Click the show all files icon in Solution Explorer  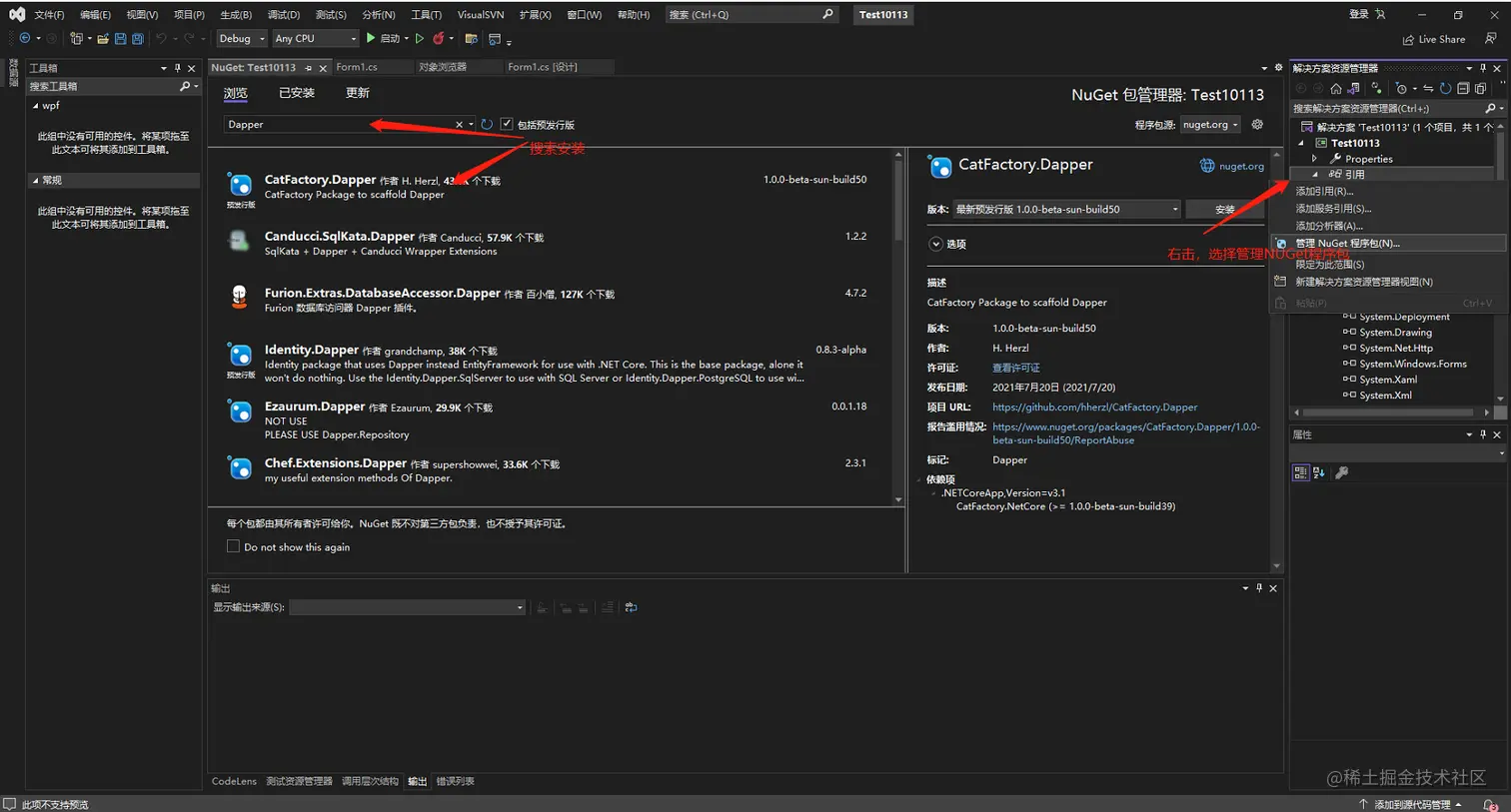click(1481, 89)
